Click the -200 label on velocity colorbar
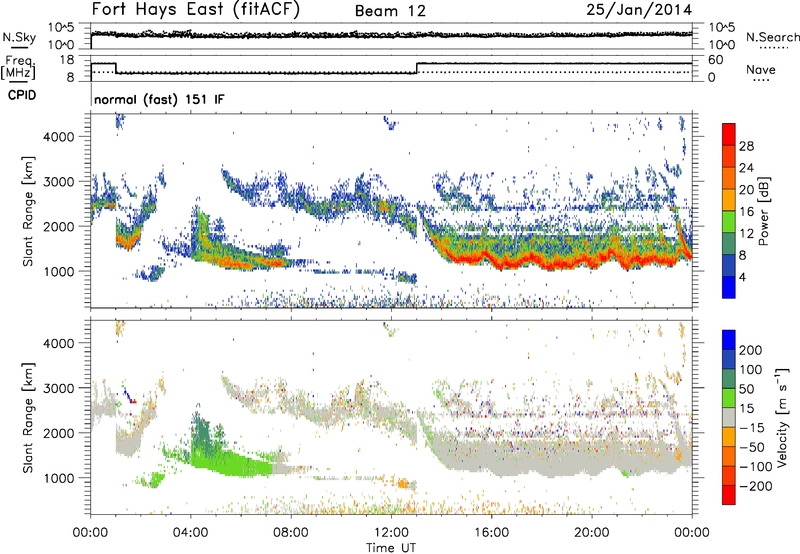Screen dimensions: 800x554 pyautogui.click(x=756, y=486)
